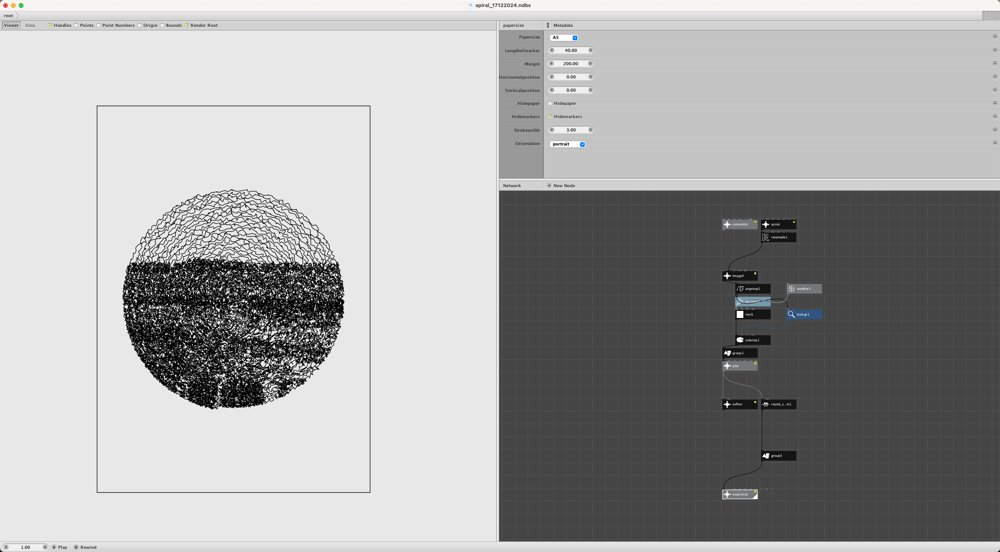The width and height of the screenshot is (1000, 552).
Task: Select the number1 node
Action: click(x=804, y=289)
